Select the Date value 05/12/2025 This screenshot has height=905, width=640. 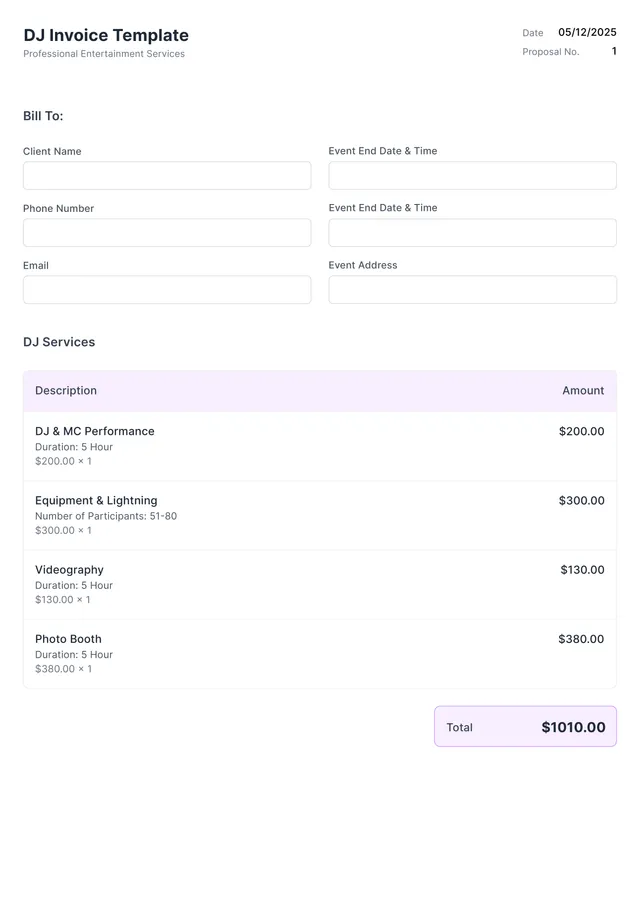588,32
